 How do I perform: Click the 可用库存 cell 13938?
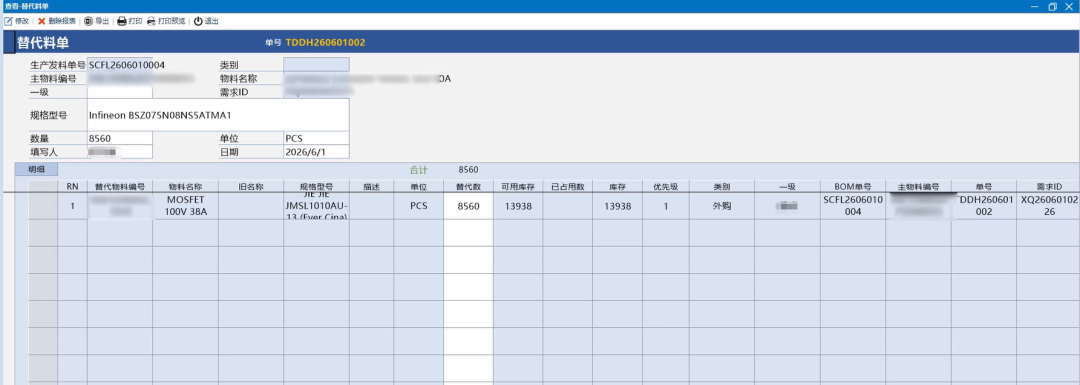[x=518, y=206]
